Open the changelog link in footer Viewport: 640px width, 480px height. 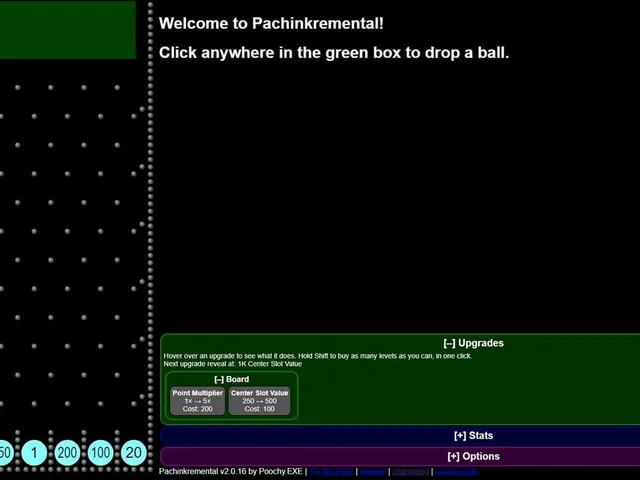[410, 471]
